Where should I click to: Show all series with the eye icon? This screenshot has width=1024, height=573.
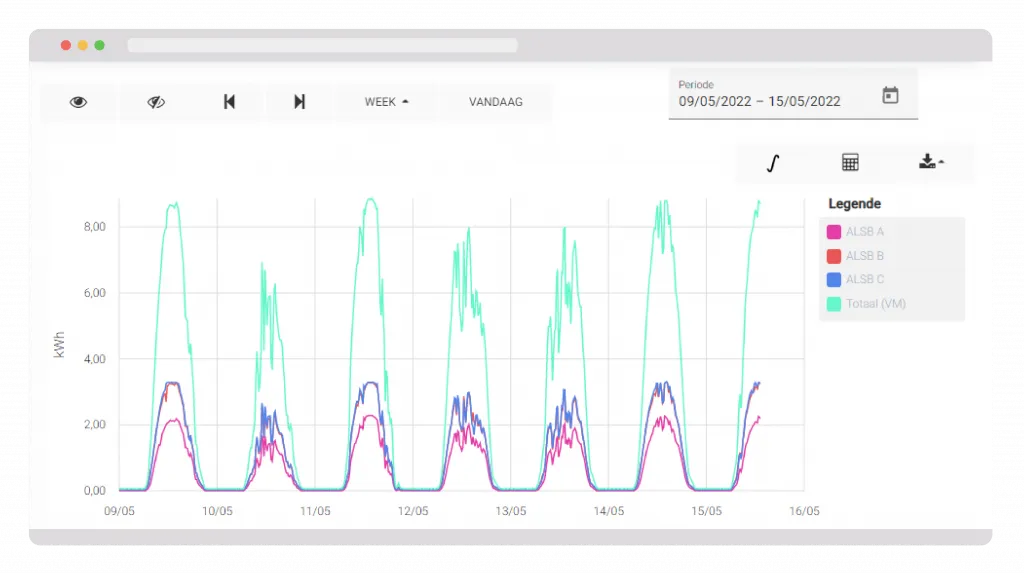click(78, 102)
